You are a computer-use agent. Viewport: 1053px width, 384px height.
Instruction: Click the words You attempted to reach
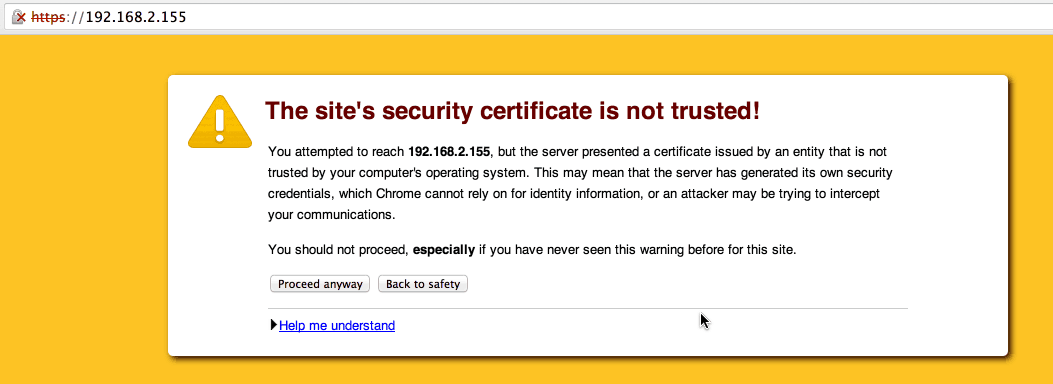coord(336,152)
